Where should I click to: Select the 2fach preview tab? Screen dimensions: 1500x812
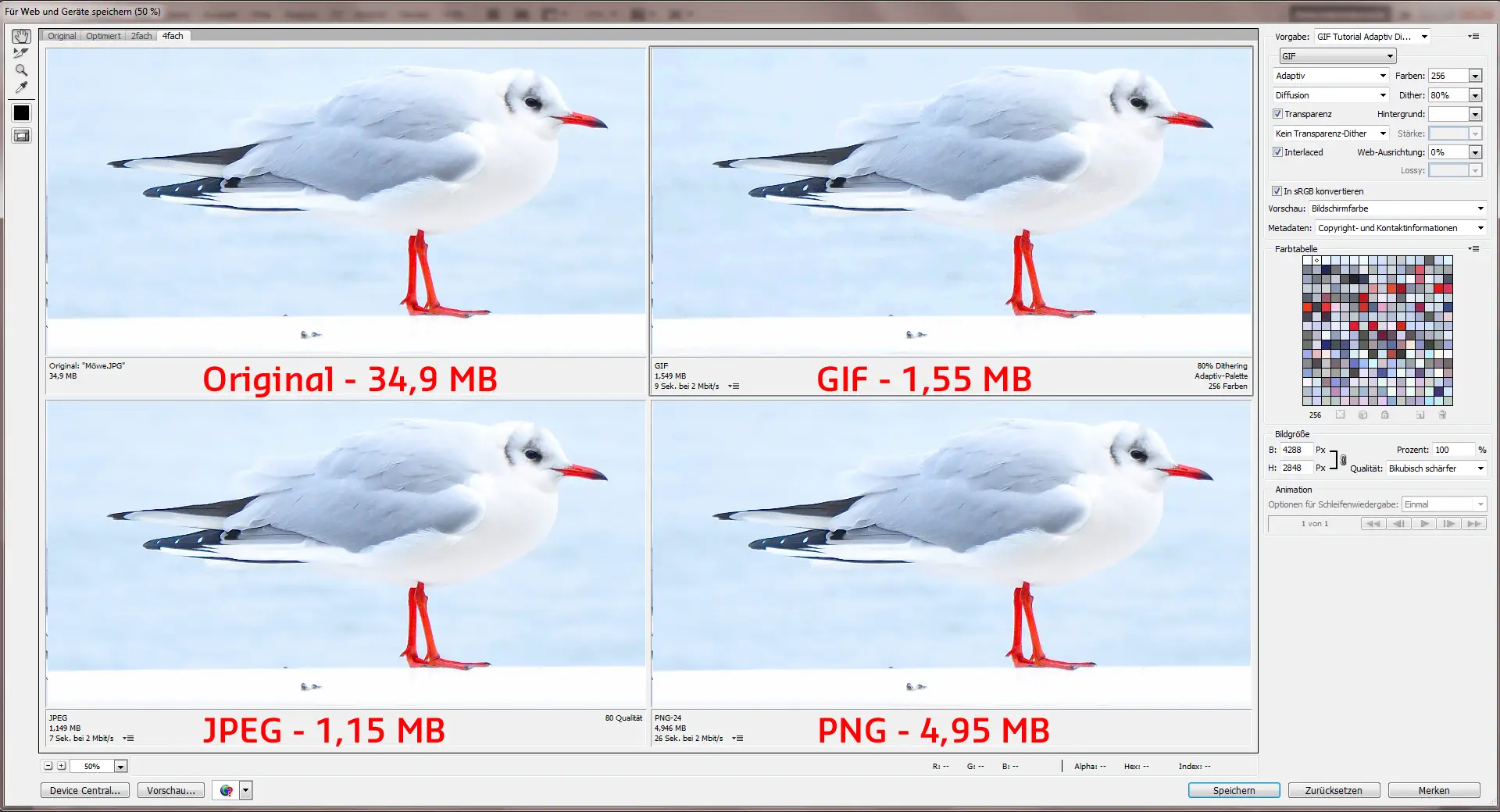[x=141, y=36]
